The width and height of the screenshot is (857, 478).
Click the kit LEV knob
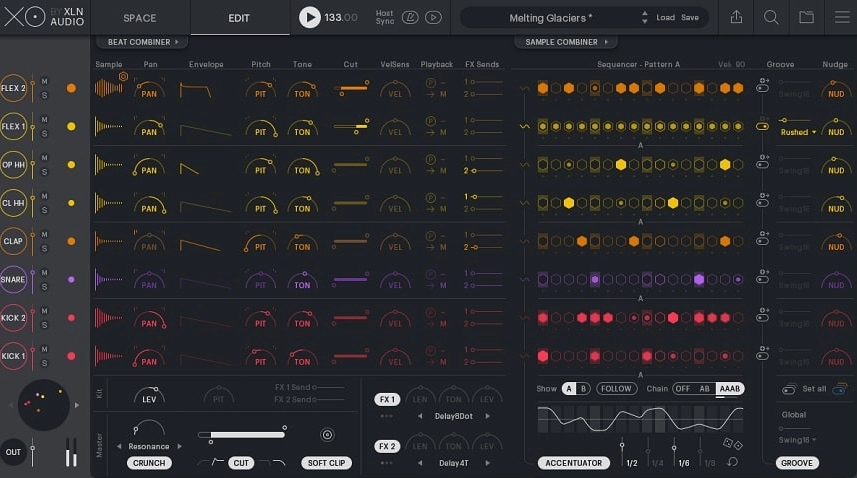(149, 396)
